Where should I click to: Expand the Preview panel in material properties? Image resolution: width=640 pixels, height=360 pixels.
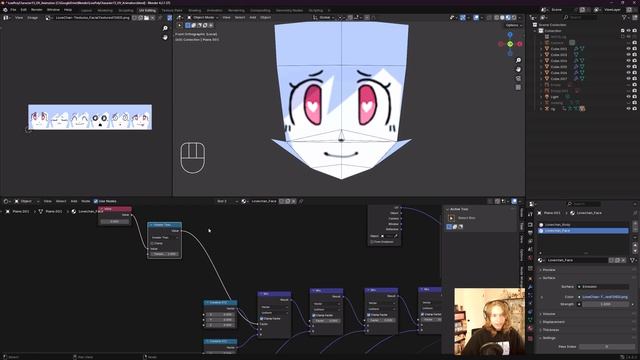point(549,270)
